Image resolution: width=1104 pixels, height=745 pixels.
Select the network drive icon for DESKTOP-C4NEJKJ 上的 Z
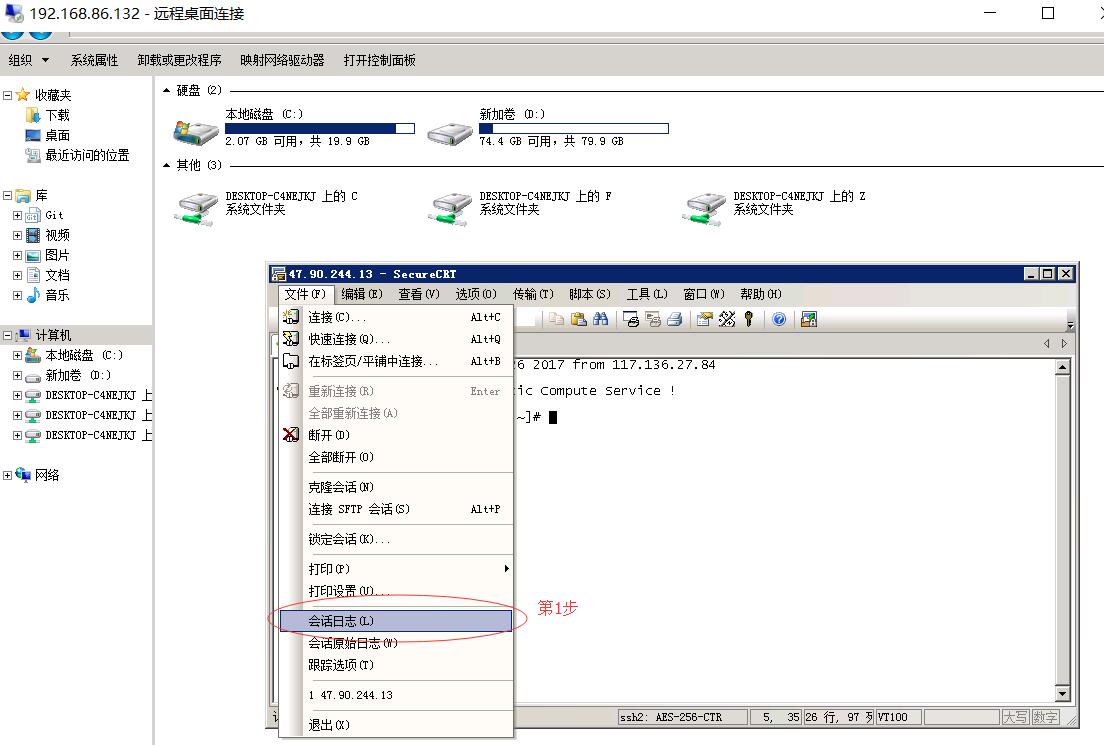pos(704,209)
